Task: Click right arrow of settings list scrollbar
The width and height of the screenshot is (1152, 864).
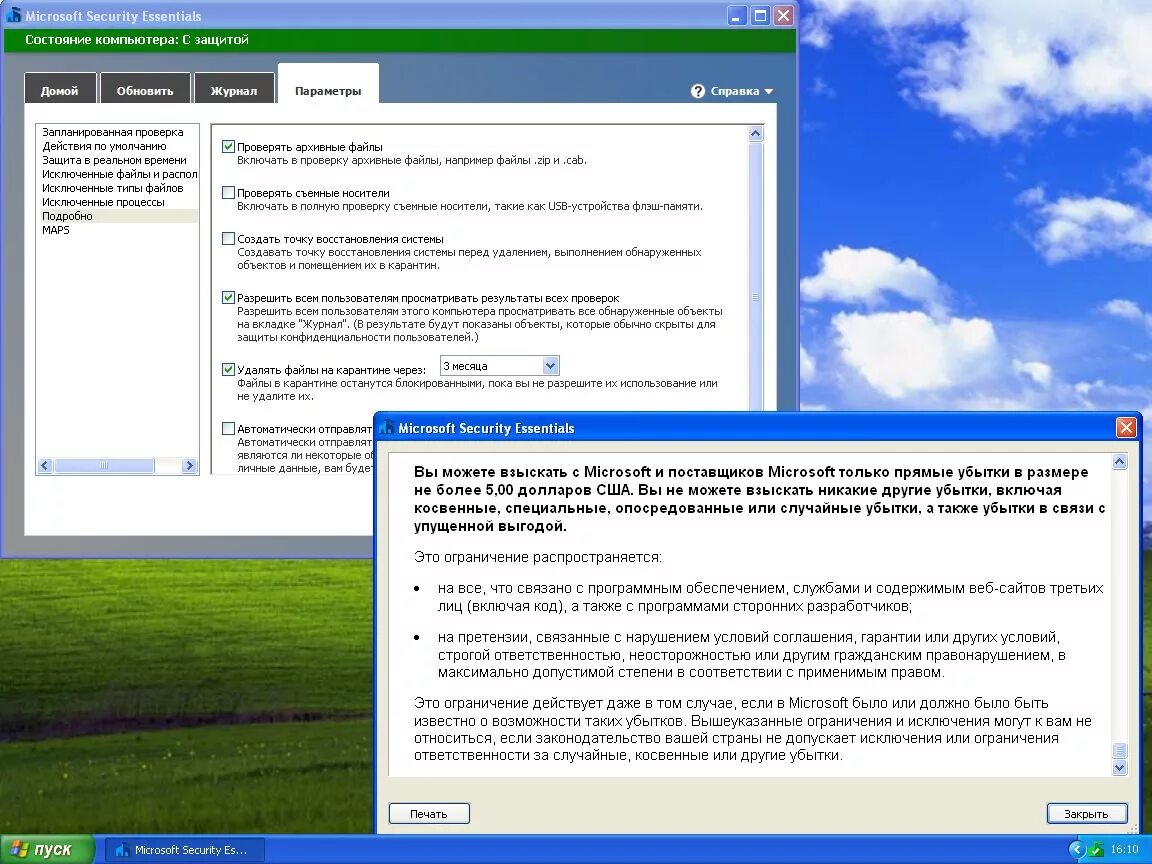Action: [x=190, y=465]
